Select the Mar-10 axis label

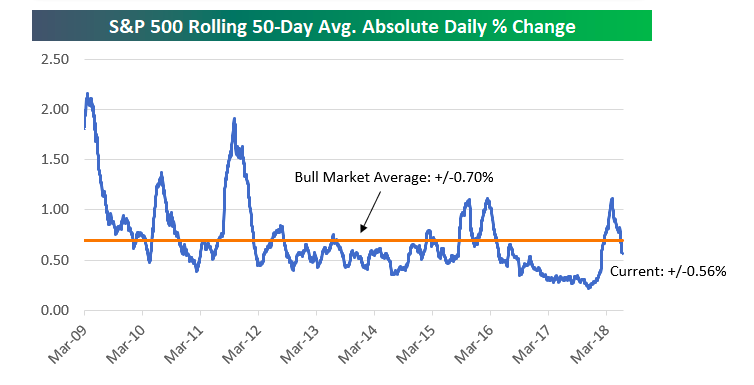tap(126, 343)
